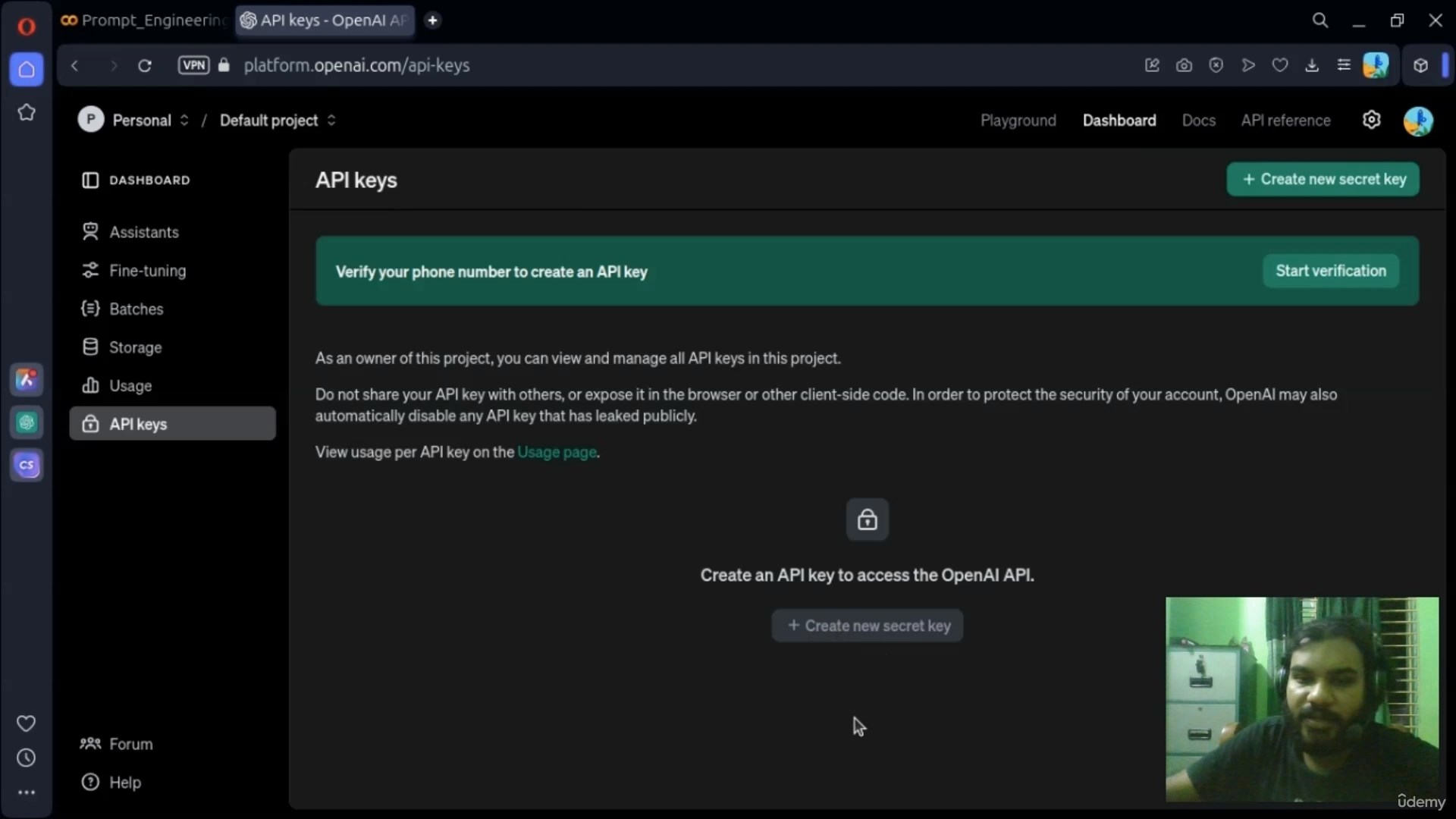Go forward with the forward arrow
Viewport: 1456px width, 819px height.
point(114,65)
